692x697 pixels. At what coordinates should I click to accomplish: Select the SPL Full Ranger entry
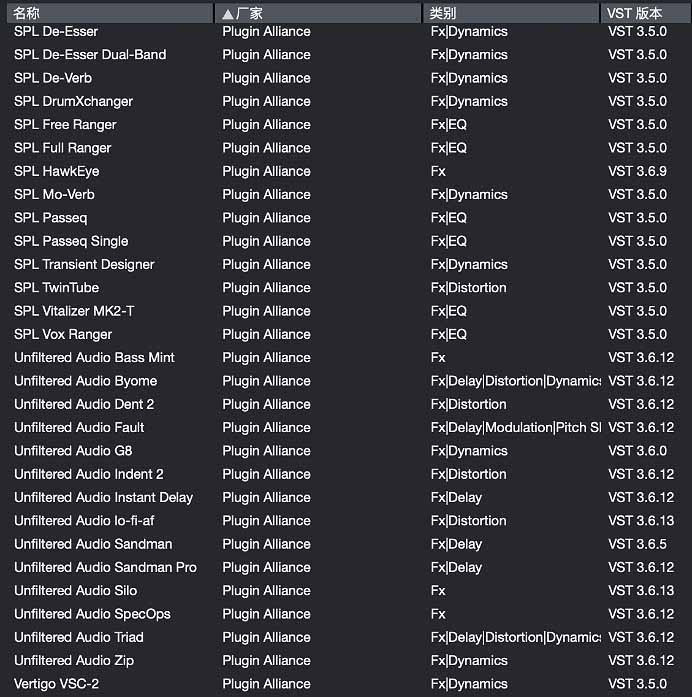pos(346,148)
